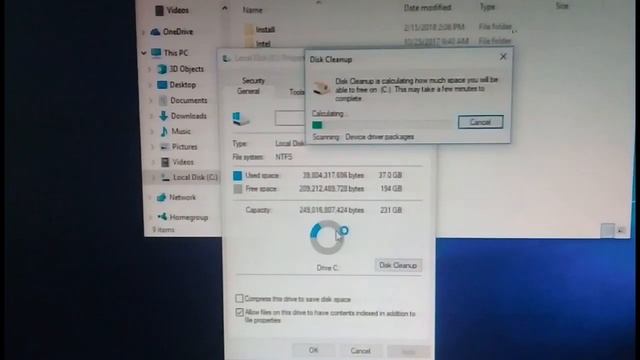640x360 pixels.
Task: Click the Disk Cleanup progress bar
Action: click(382, 124)
